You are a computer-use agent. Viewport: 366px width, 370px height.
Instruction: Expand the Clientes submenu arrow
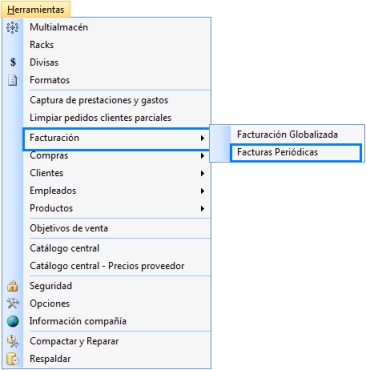[x=202, y=173]
